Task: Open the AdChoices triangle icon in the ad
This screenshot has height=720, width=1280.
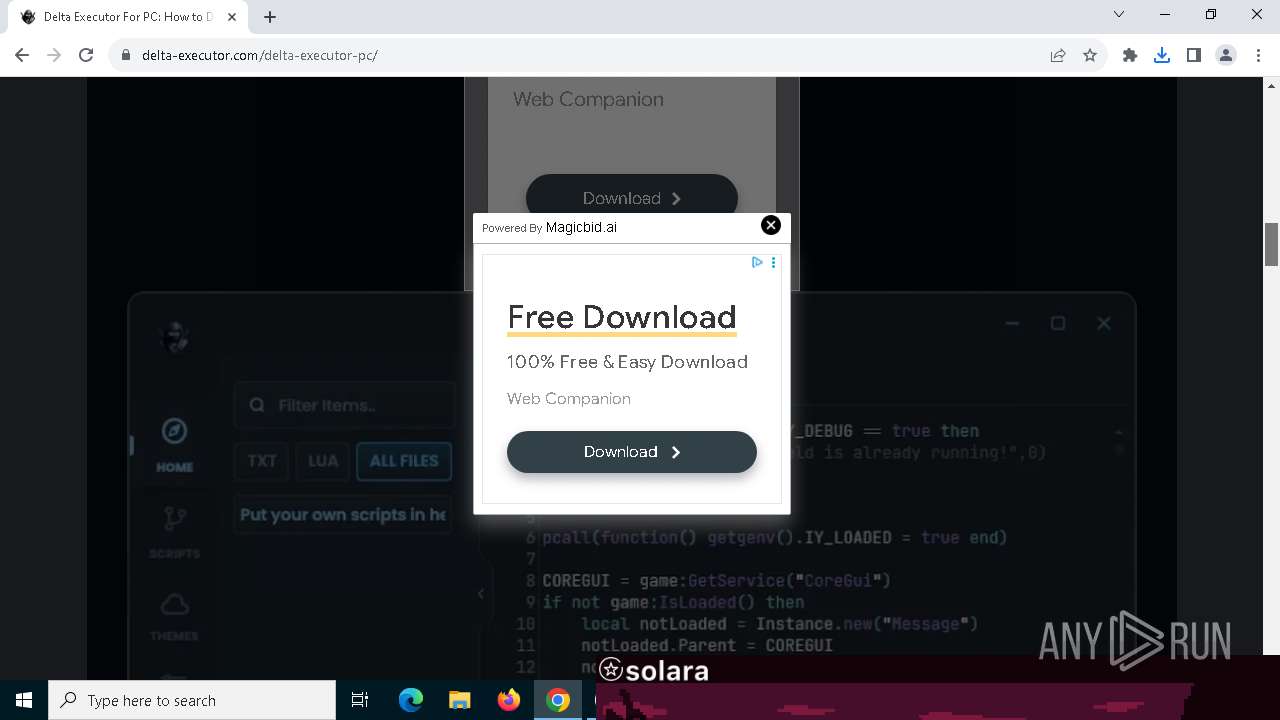Action: 757,262
